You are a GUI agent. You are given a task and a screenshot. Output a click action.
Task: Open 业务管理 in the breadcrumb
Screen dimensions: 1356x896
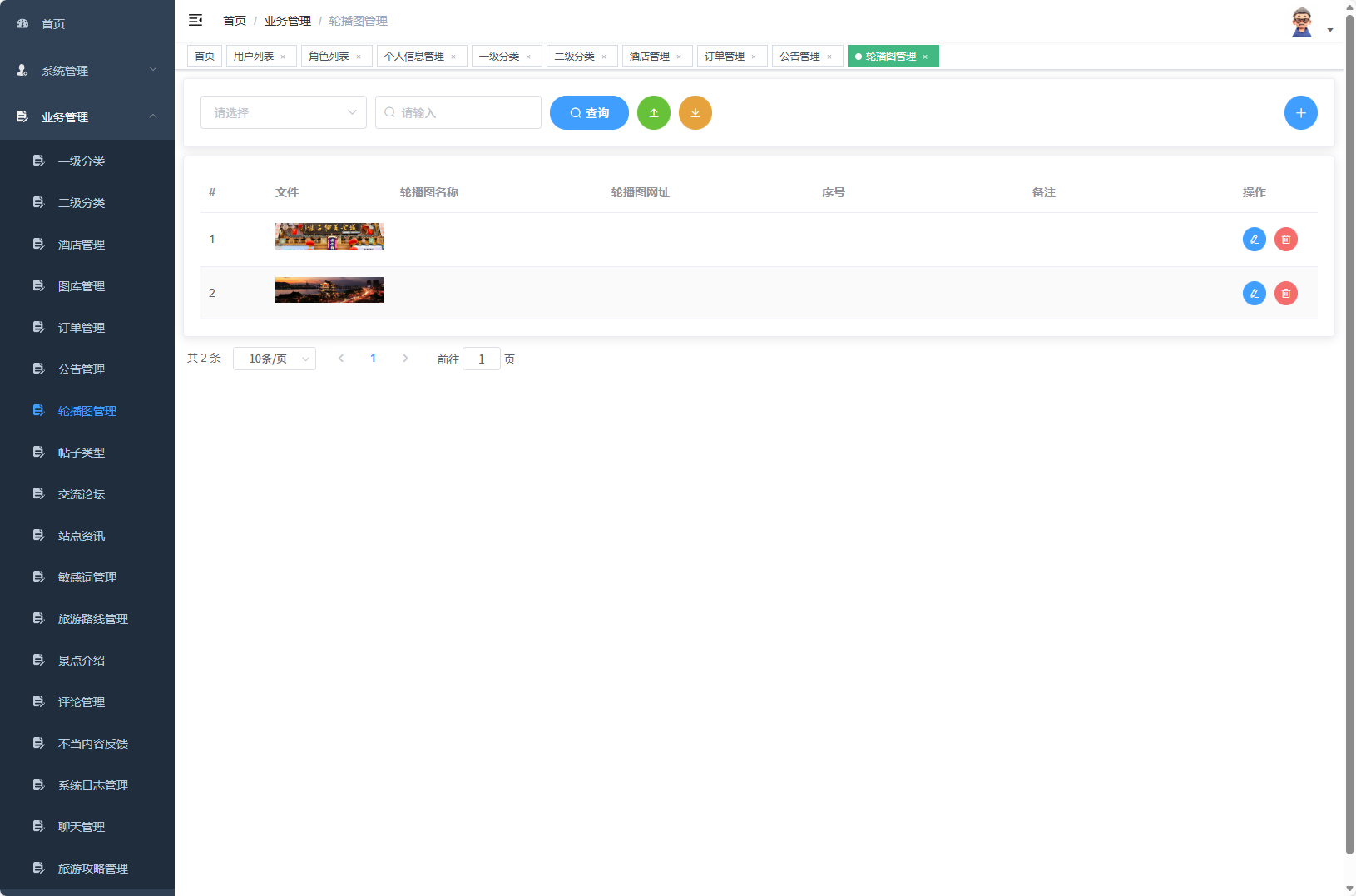pos(287,20)
